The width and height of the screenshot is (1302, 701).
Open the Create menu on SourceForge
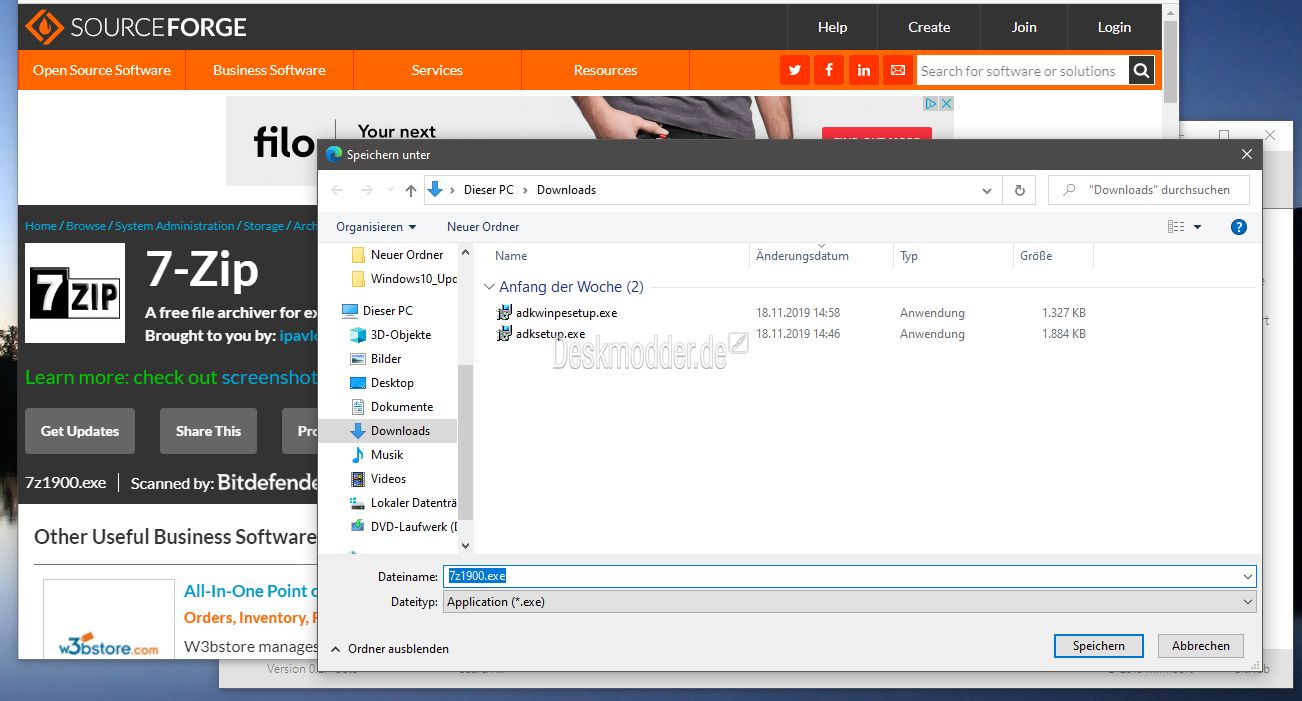[x=929, y=27]
